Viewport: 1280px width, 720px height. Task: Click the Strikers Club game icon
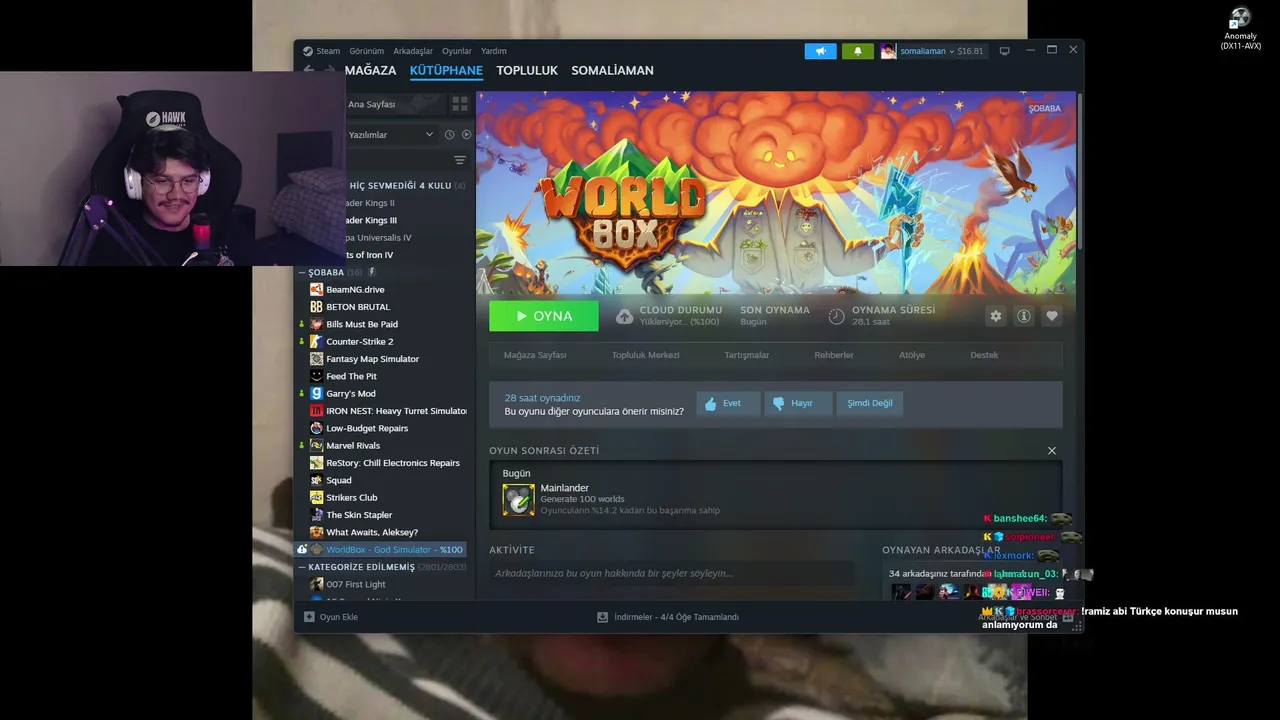[x=316, y=497]
